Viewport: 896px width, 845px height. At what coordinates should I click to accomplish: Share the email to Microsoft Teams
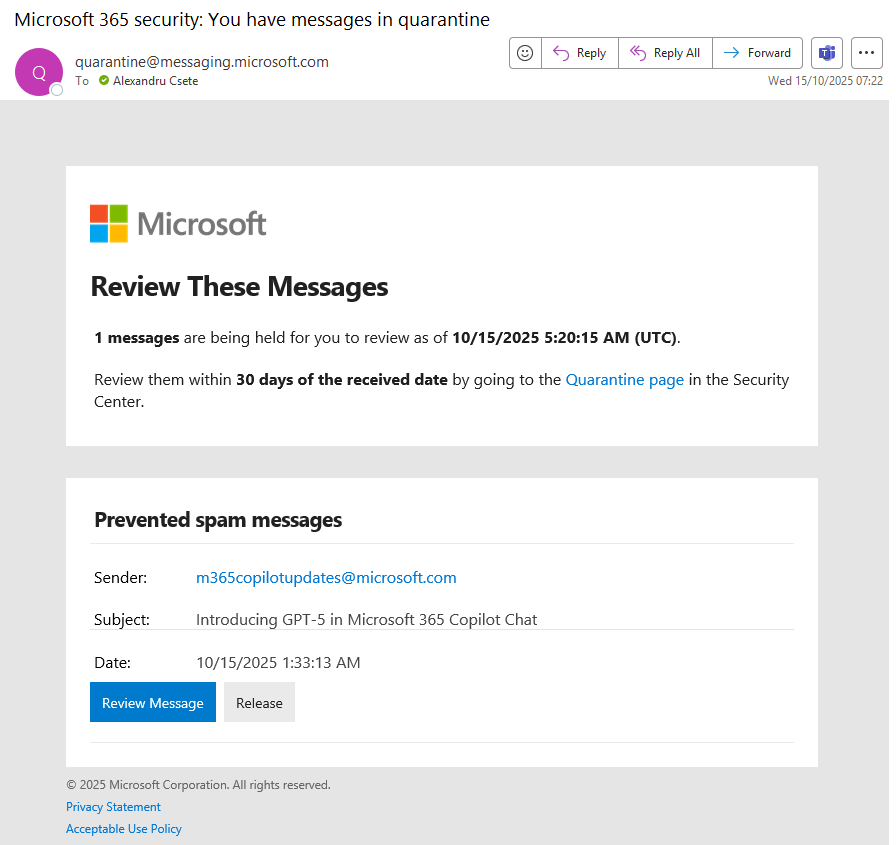coord(827,53)
